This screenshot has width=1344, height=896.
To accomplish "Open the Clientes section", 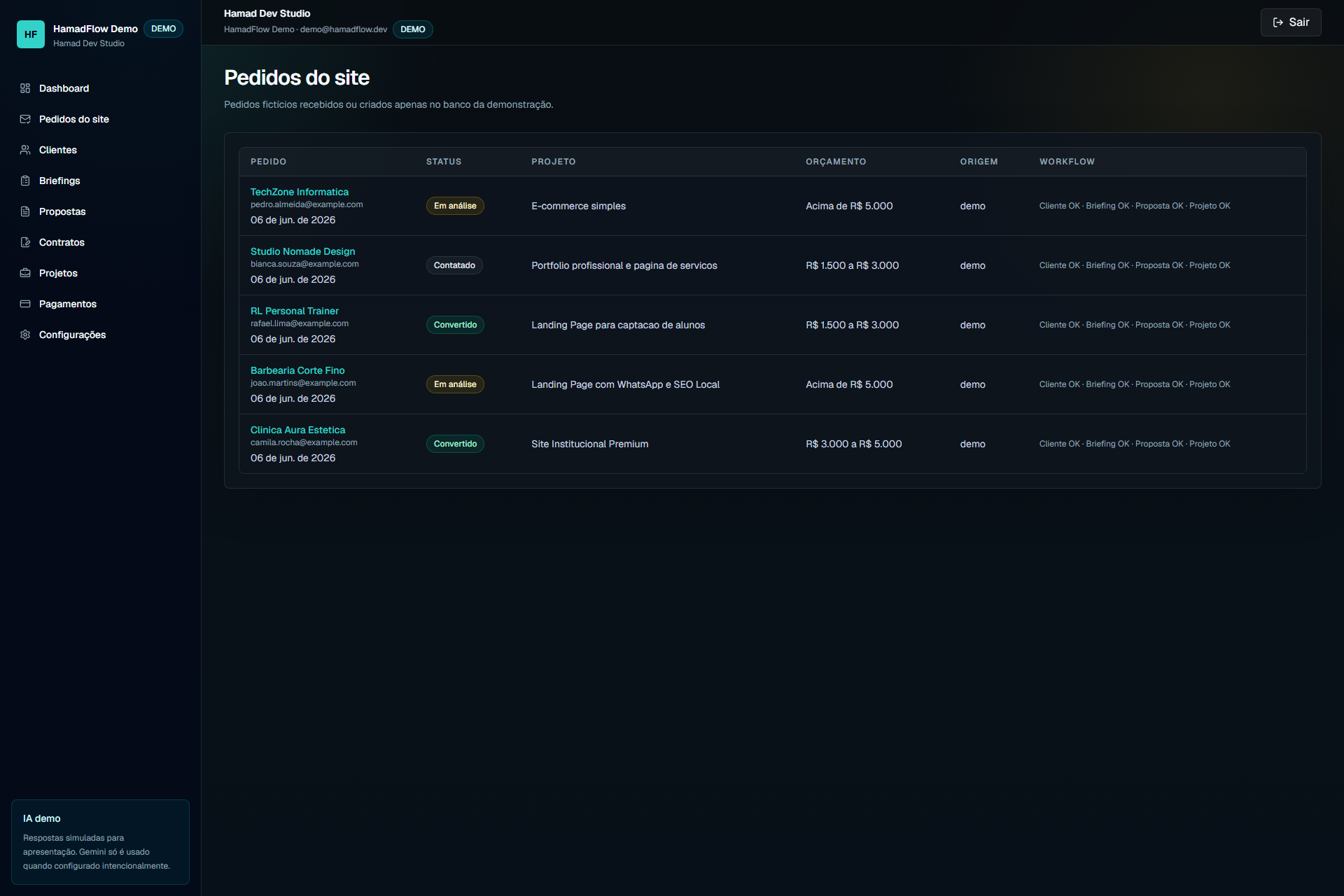I will pyautogui.click(x=100, y=150).
